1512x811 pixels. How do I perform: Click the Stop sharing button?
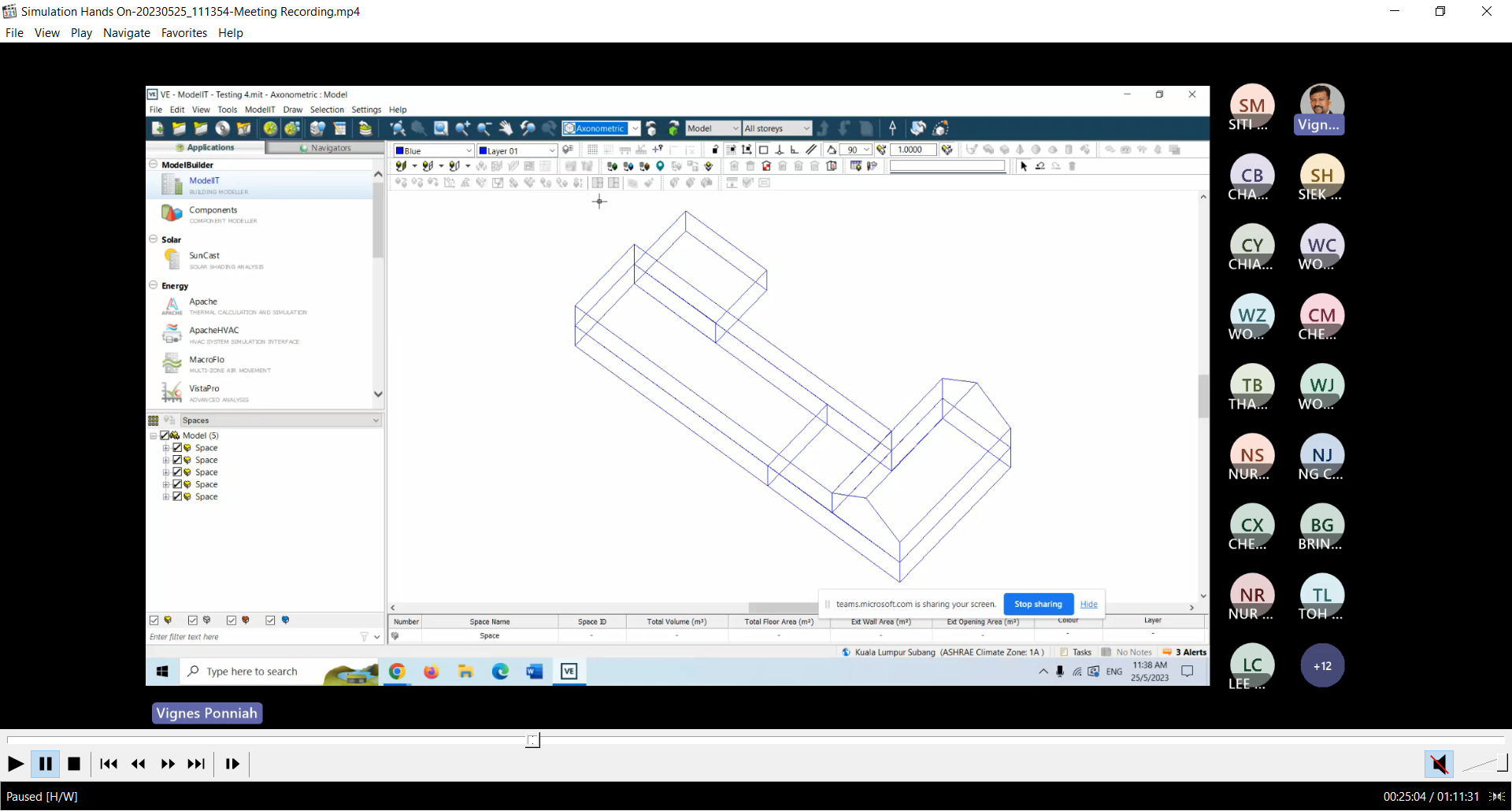(x=1038, y=605)
